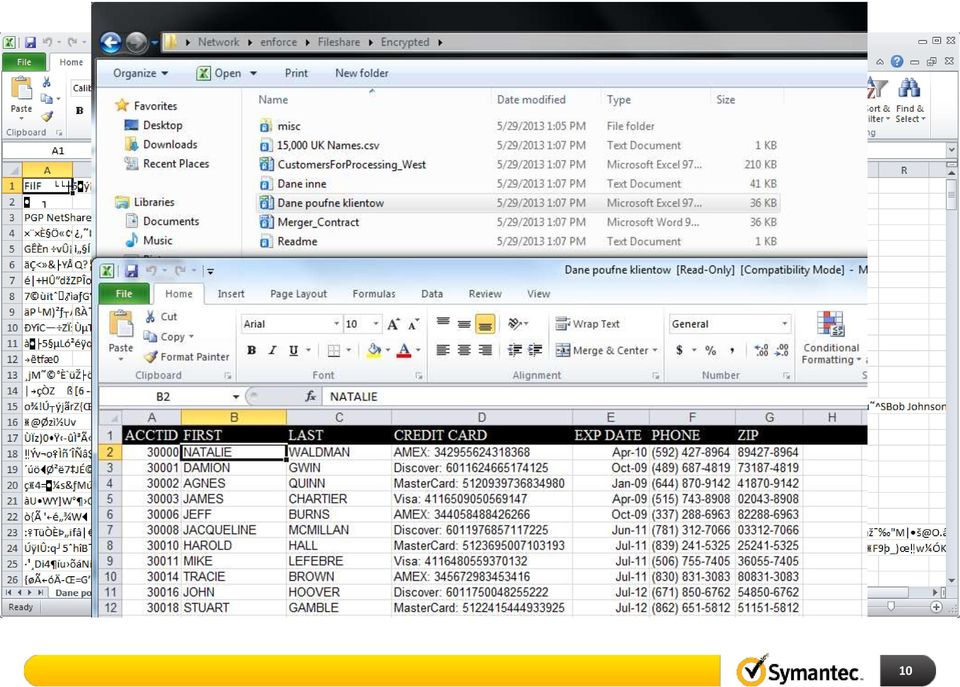Click the Accounting dollar format icon

coord(679,350)
